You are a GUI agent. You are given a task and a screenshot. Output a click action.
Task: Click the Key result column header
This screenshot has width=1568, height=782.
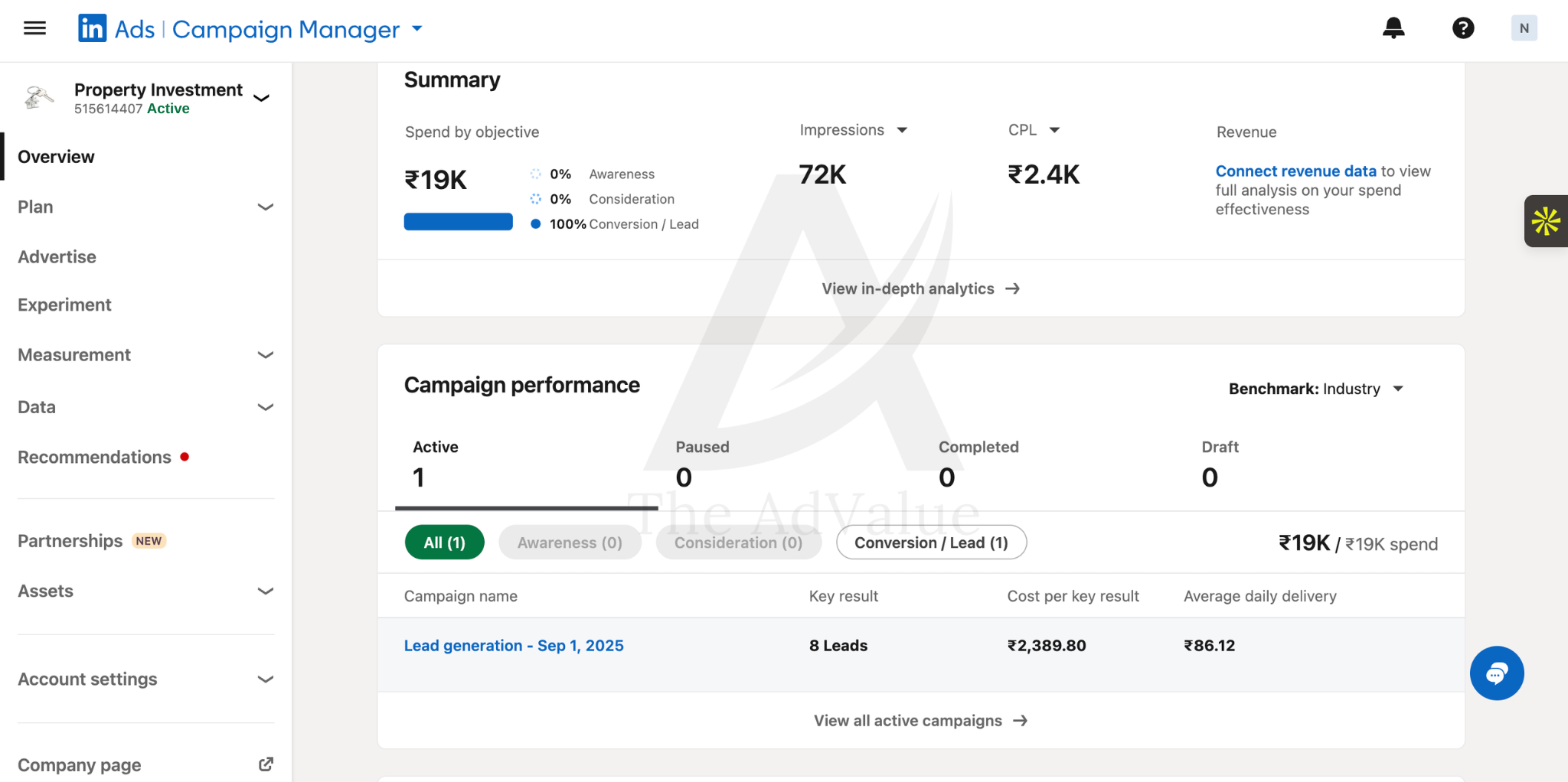pyautogui.click(x=844, y=596)
